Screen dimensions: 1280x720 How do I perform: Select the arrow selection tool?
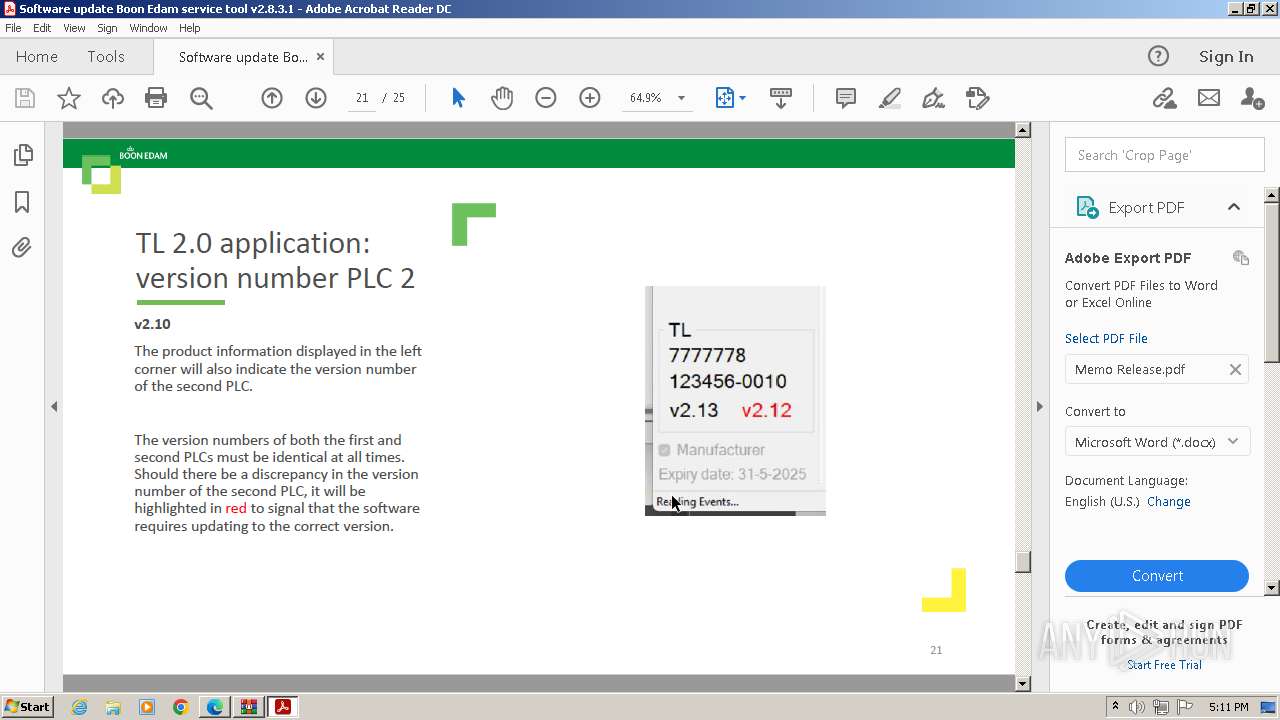coord(458,98)
